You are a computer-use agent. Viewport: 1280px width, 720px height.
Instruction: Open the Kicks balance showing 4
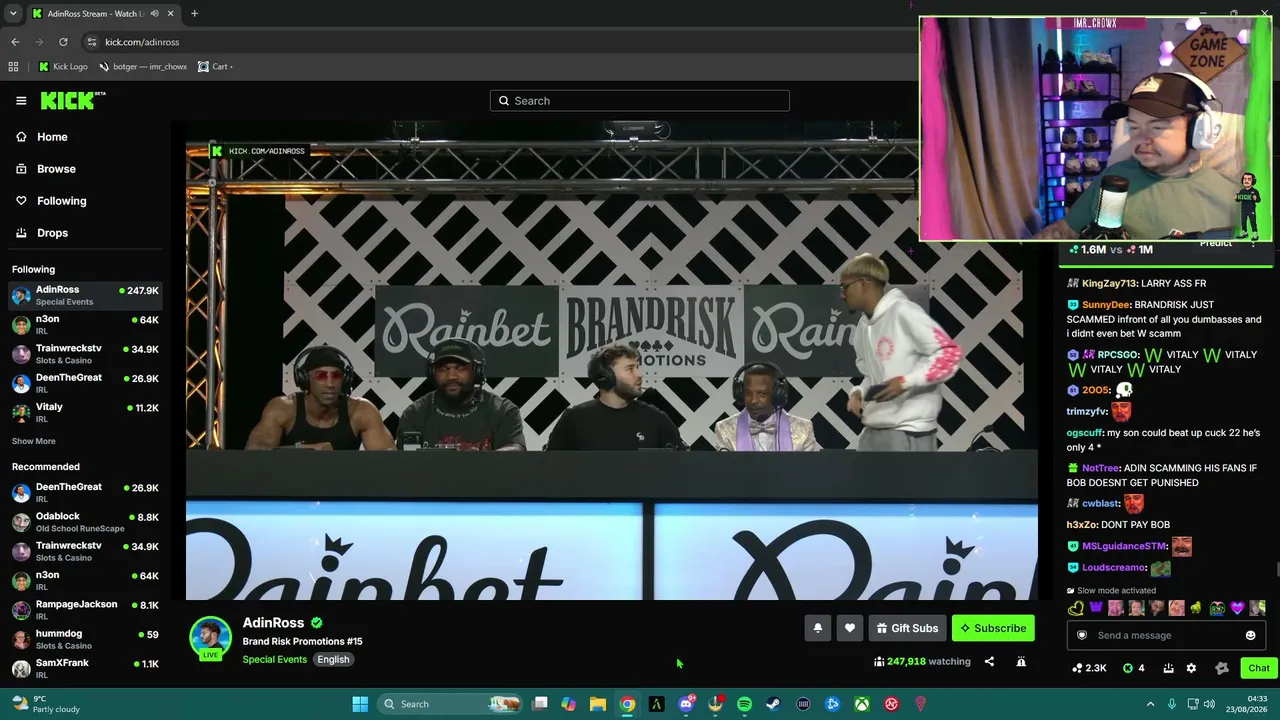[x=1133, y=668]
